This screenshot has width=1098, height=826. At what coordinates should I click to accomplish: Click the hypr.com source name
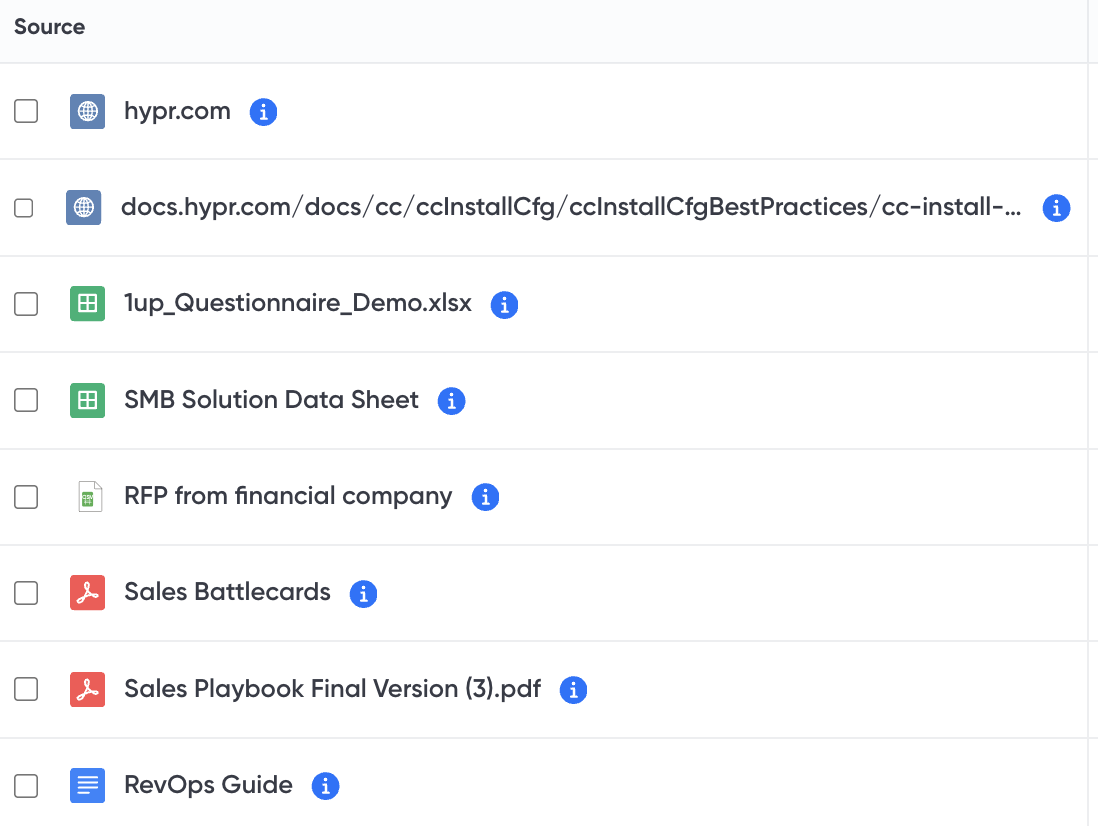pyautogui.click(x=177, y=111)
